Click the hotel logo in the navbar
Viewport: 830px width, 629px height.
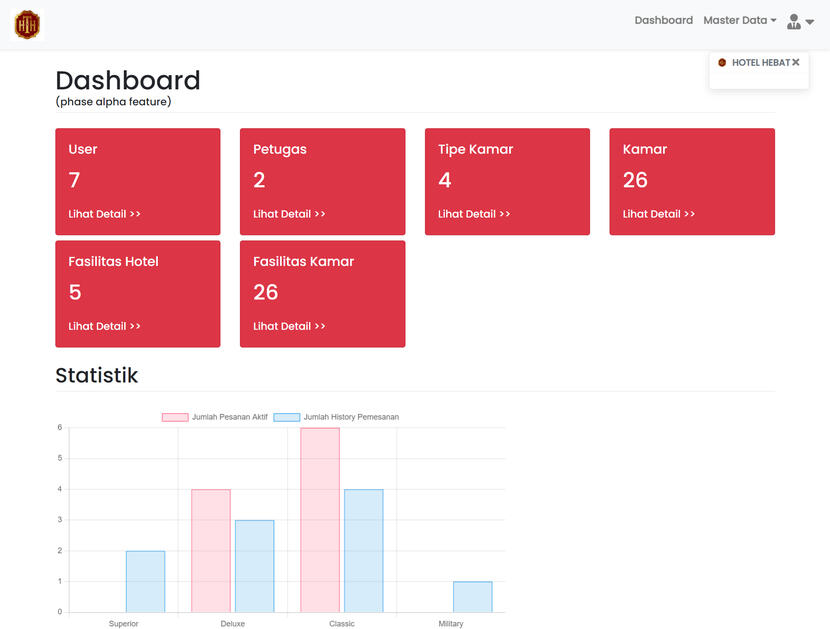(27, 25)
